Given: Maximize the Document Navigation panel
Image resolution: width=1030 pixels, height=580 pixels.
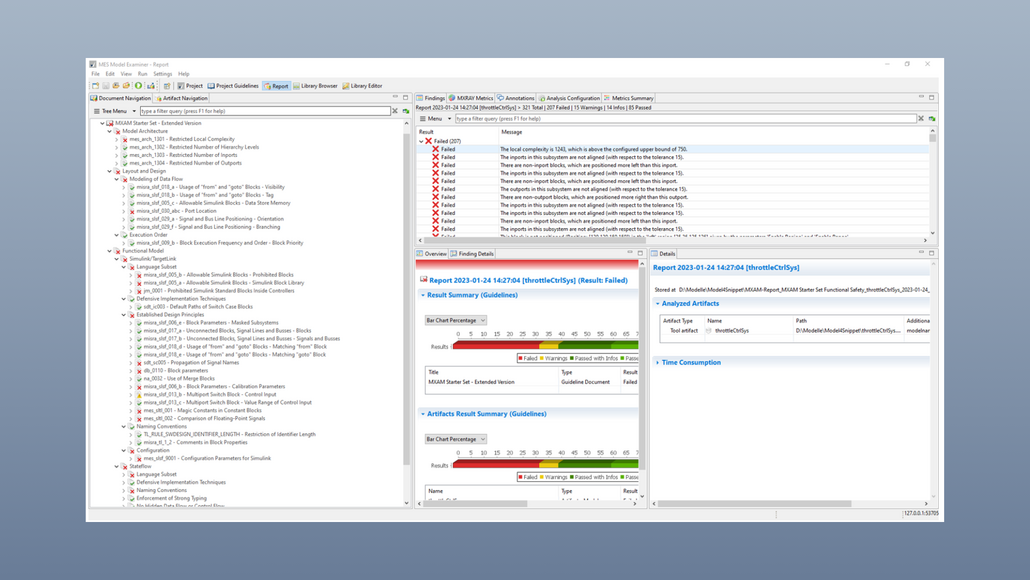Looking at the screenshot, I should (x=405, y=97).
